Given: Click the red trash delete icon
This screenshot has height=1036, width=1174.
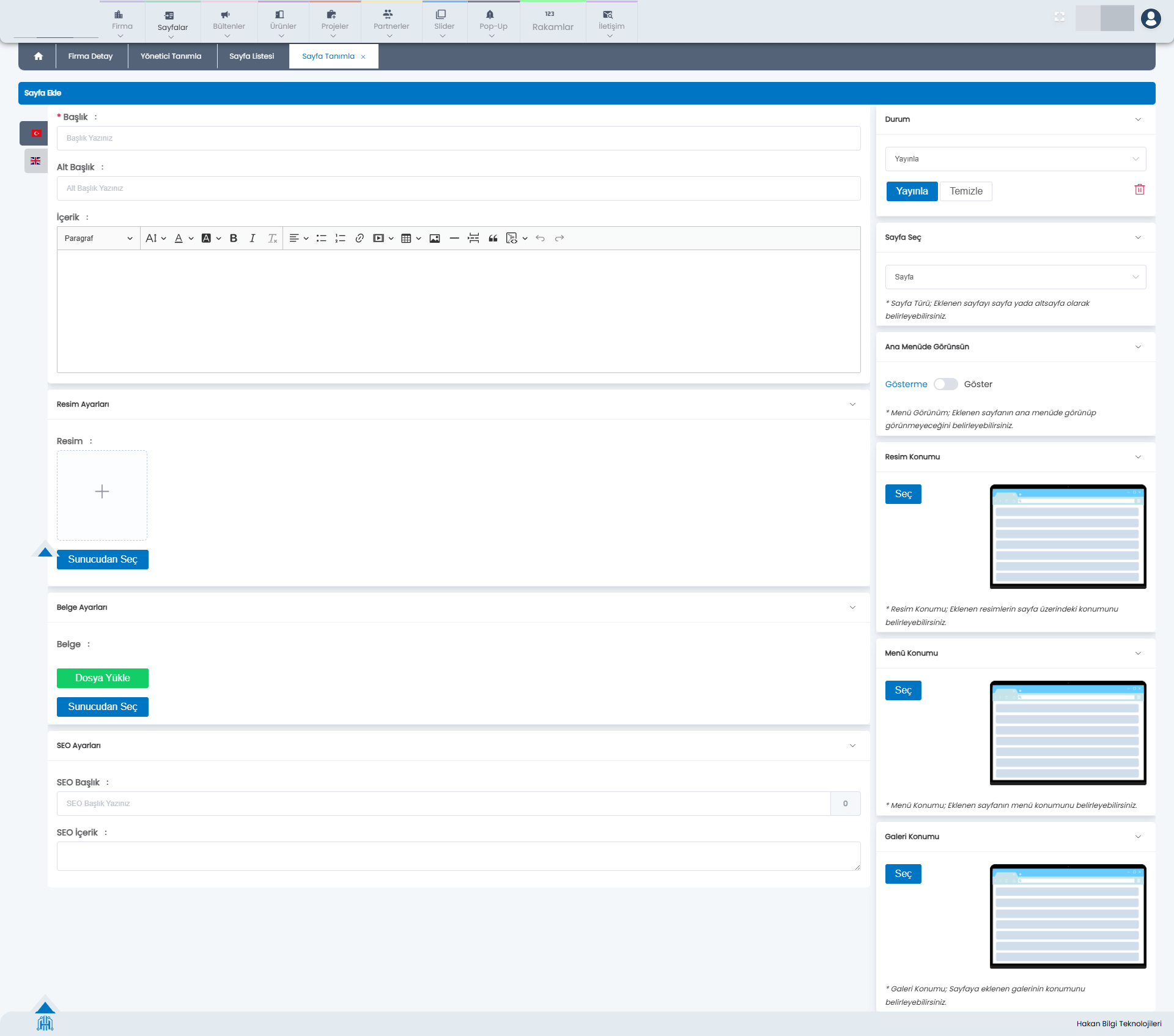Looking at the screenshot, I should [x=1139, y=190].
